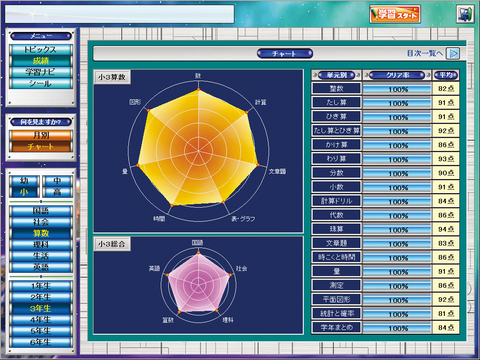This screenshot has height=360, width=480.
Task: Choose the 国語 subject
Action: click(41, 211)
